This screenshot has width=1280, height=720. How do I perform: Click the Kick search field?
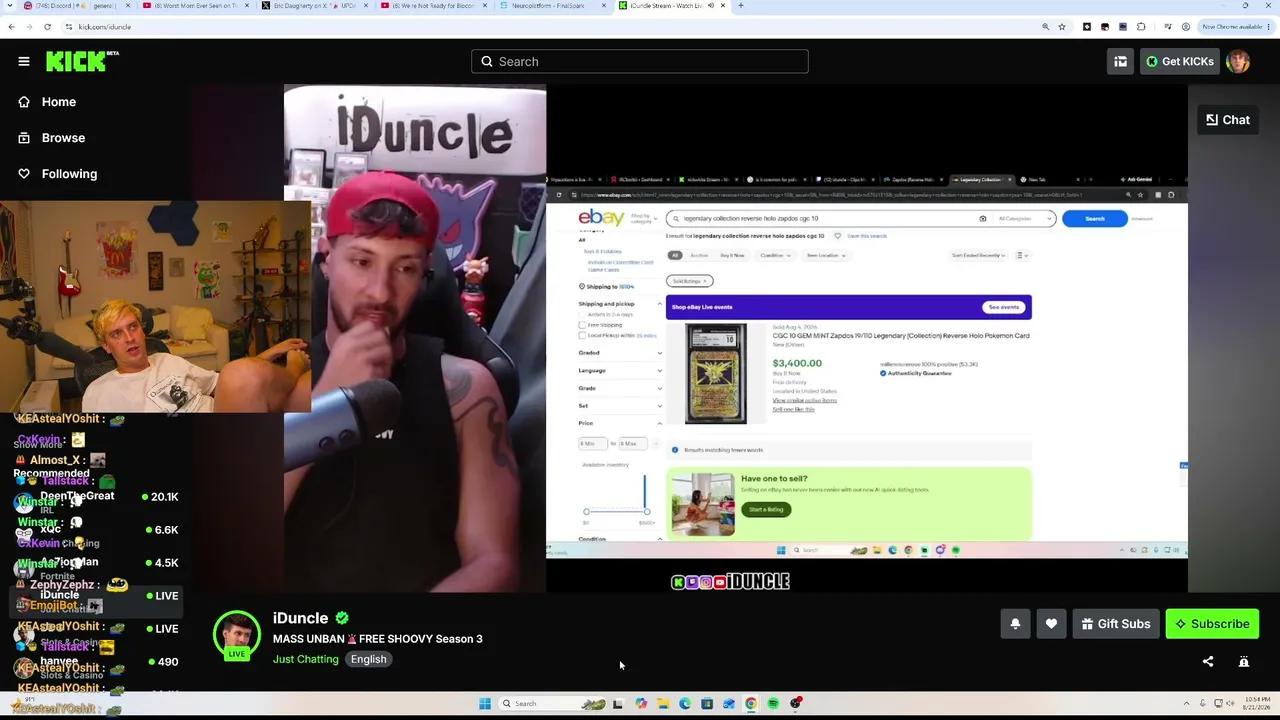[x=640, y=61]
